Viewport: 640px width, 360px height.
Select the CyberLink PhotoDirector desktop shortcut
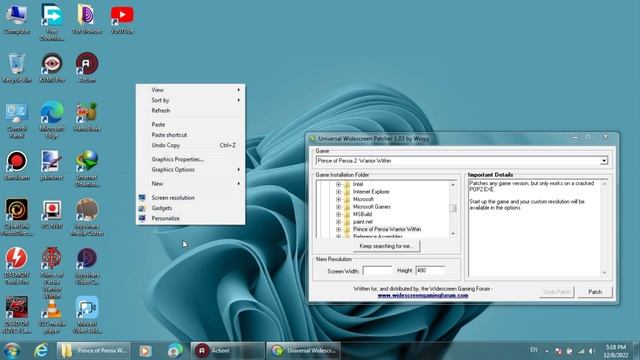[17, 217]
